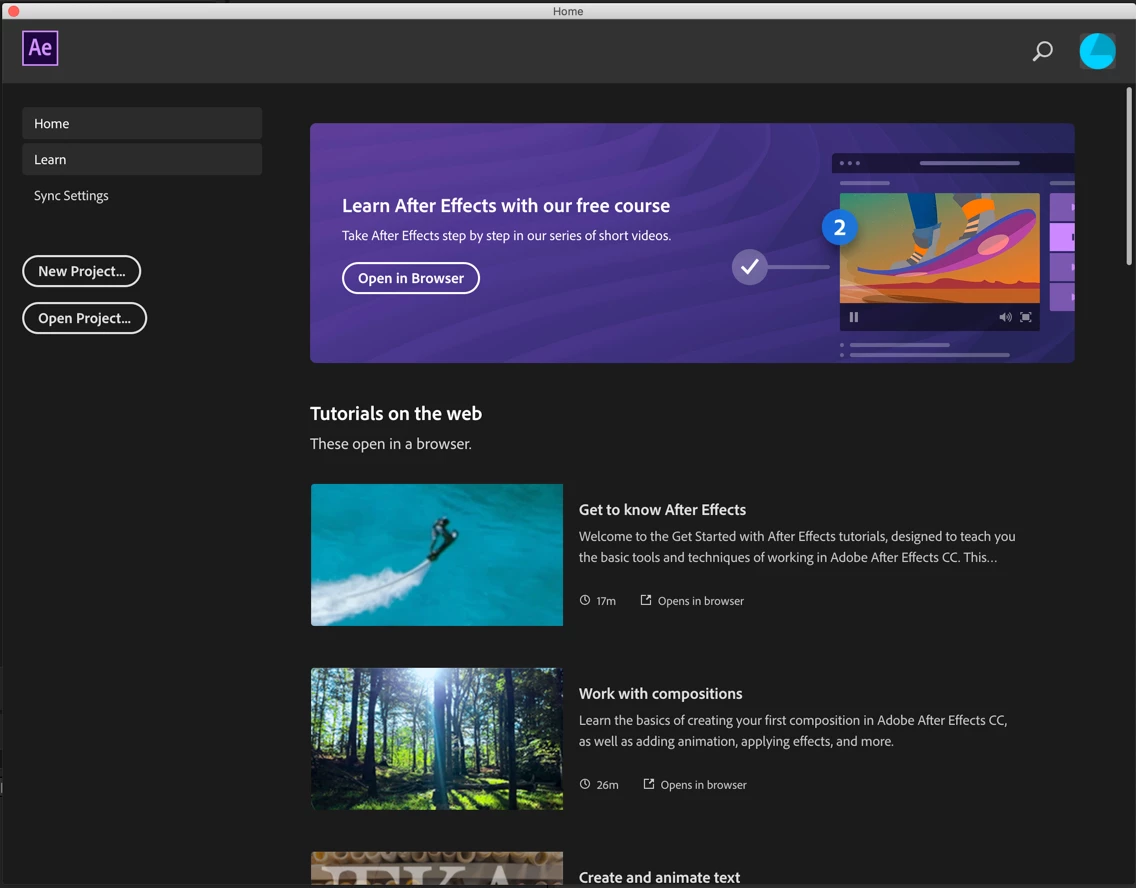
Task: Click the vertical scrollbar thumb
Action: click(x=1129, y=176)
